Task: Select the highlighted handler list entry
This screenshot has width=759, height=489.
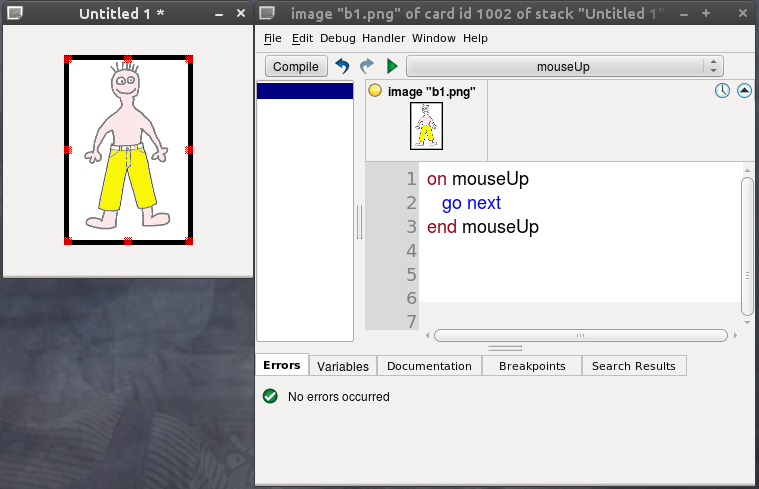Action: [305, 91]
